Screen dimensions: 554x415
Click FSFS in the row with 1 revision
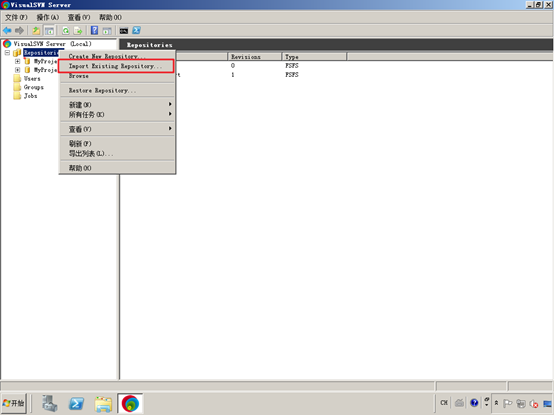coord(292,75)
